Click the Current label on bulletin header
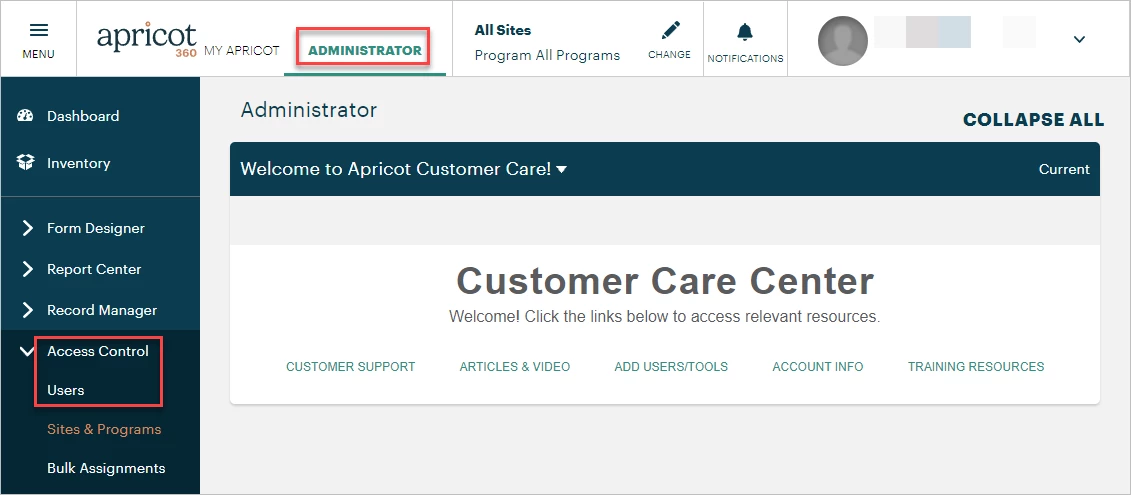 pyautogui.click(x=1064, y=170)
